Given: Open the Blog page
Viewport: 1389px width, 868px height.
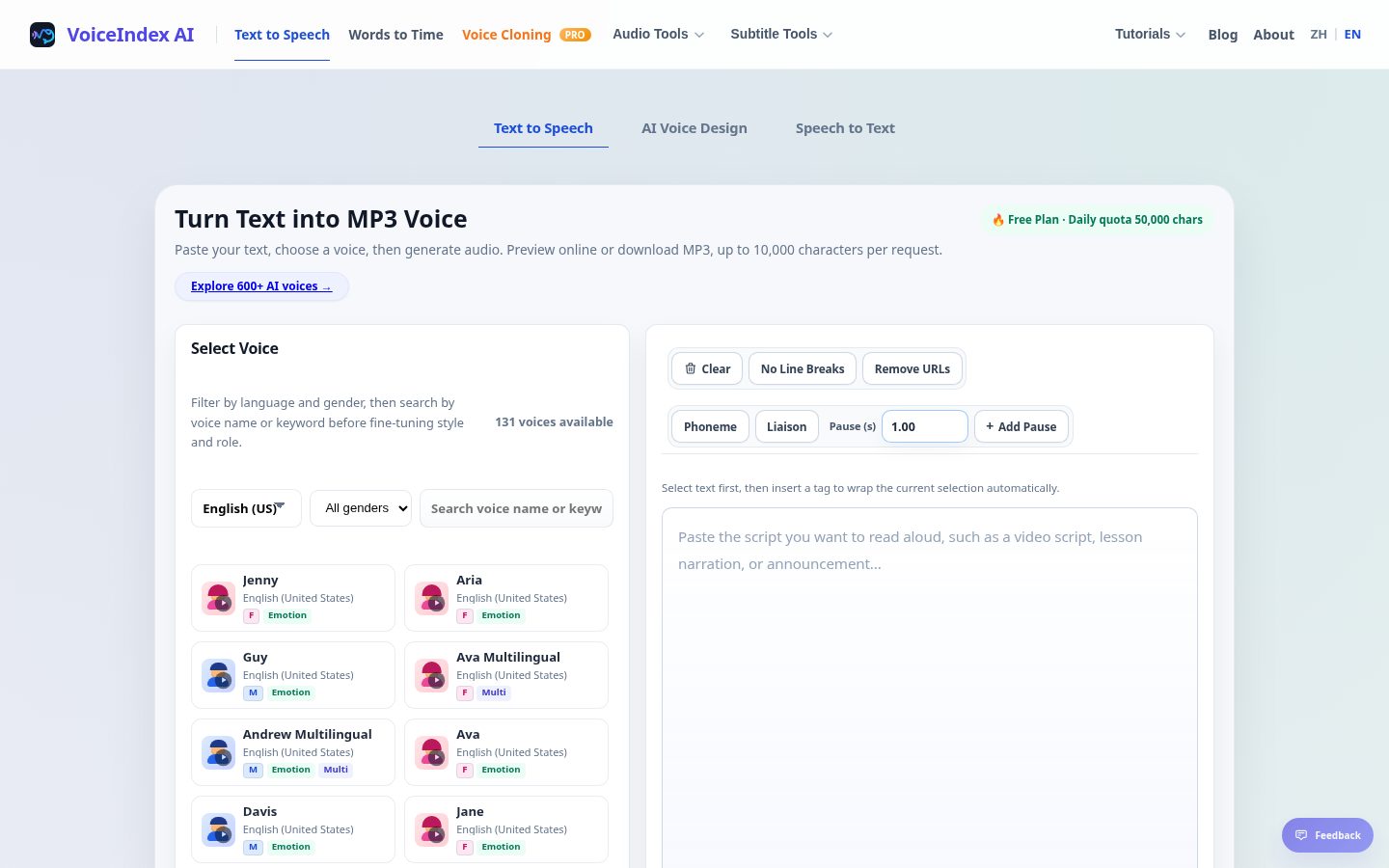Looking at the screenshot, I should coord(1223,35).
